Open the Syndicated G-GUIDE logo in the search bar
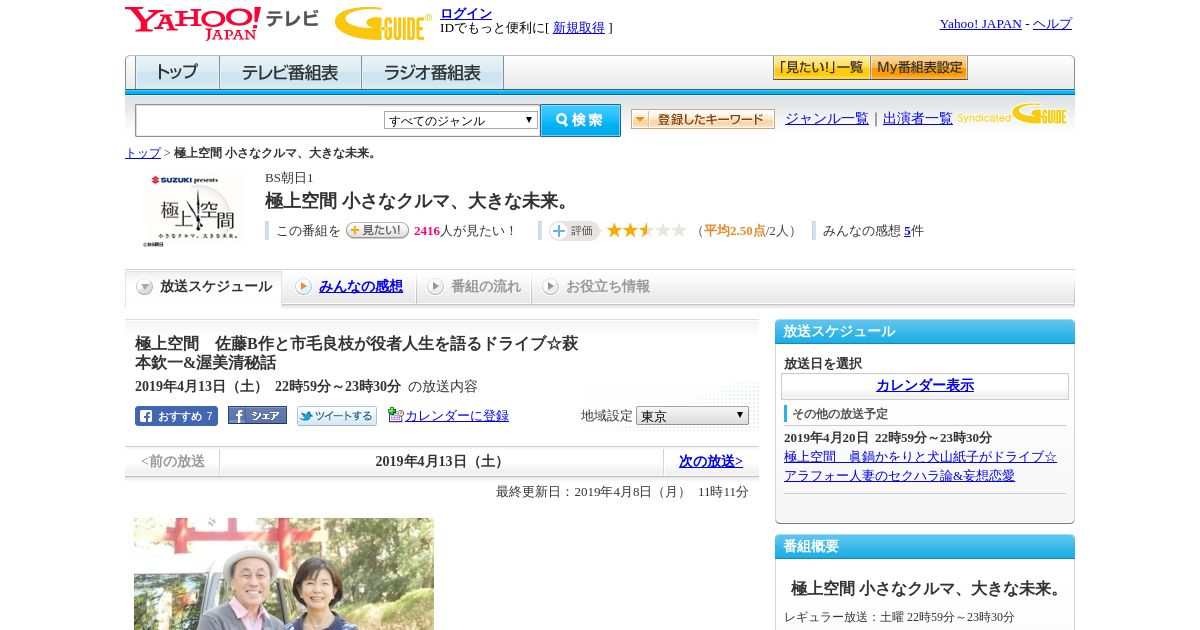 click(1012, 114)
